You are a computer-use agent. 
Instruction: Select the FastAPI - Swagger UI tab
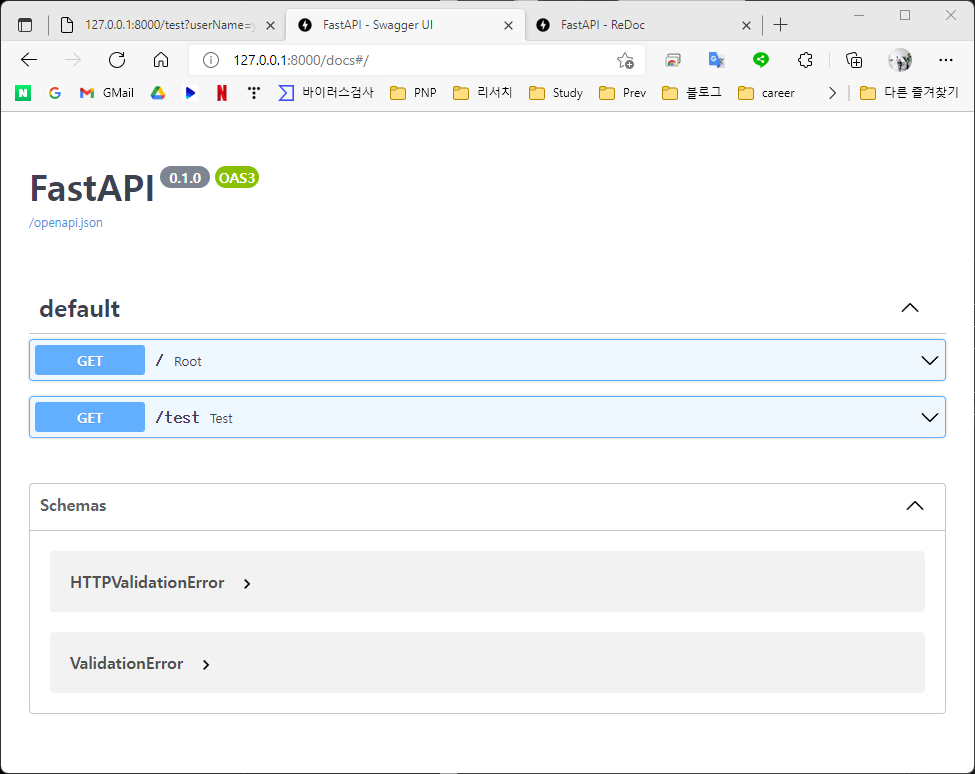[x=405, y=25]
